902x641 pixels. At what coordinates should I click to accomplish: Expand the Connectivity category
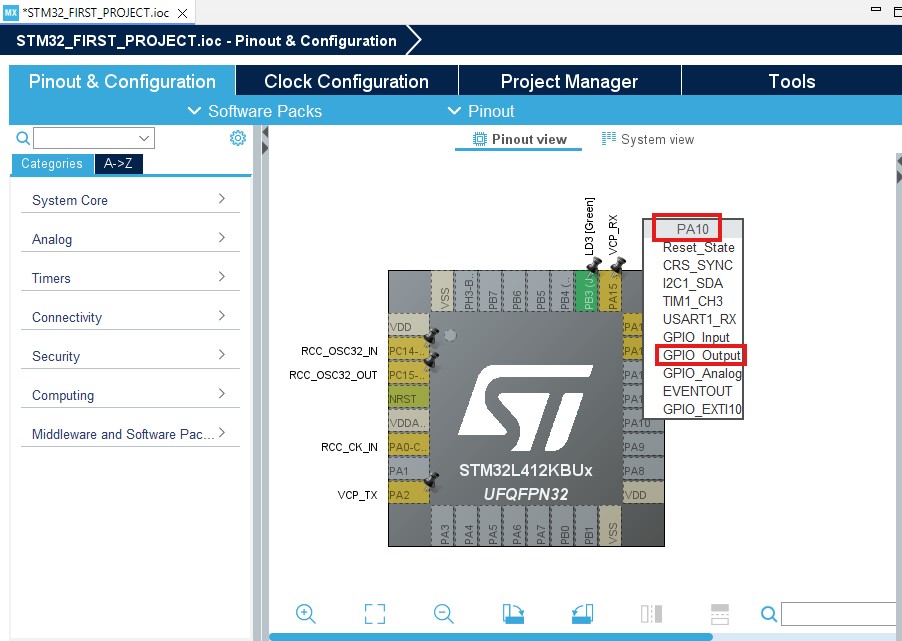[x=66, y=317]
